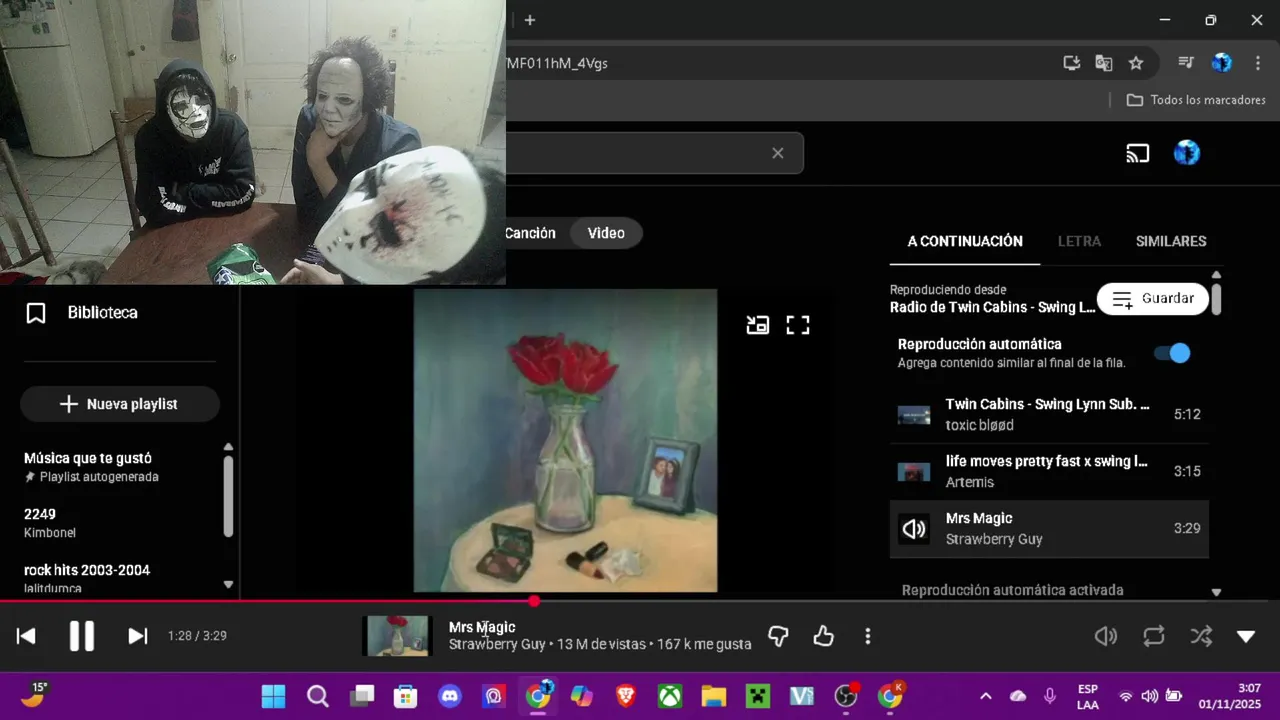
Task: Open File Explorer from taskbar
Action: [713, 696]
